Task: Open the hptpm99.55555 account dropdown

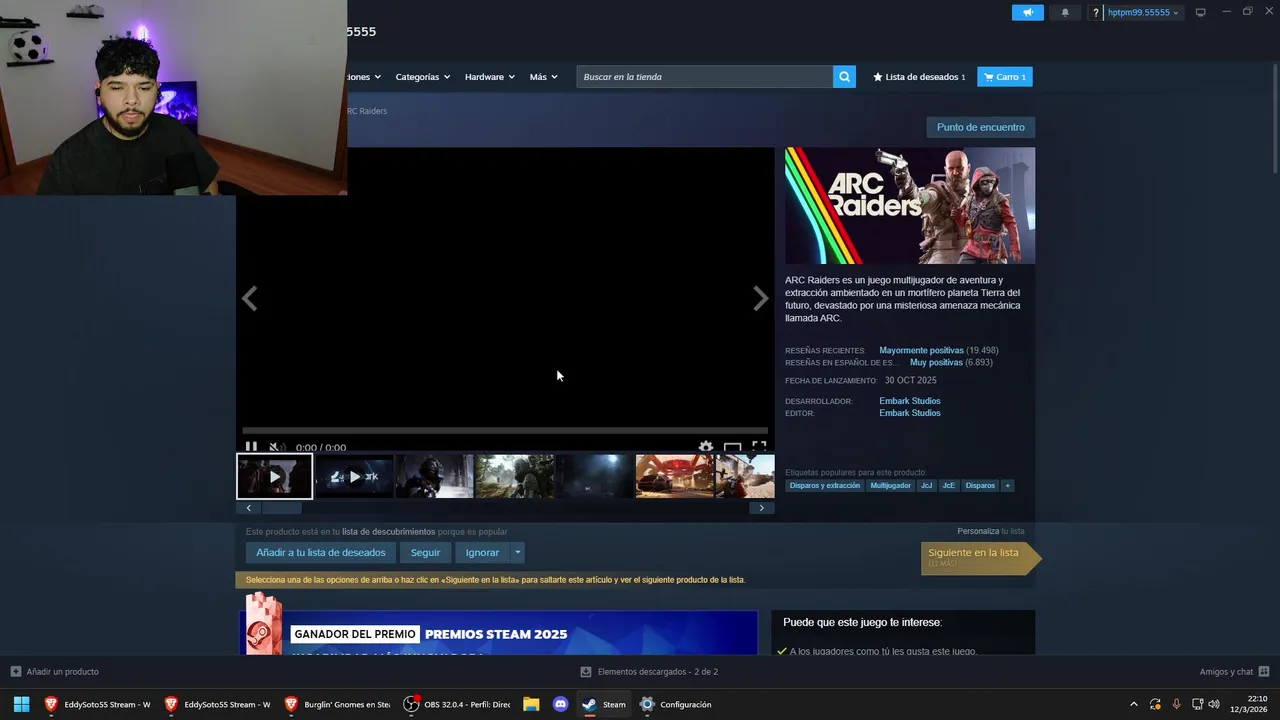Action: [x=1143, y=13]
